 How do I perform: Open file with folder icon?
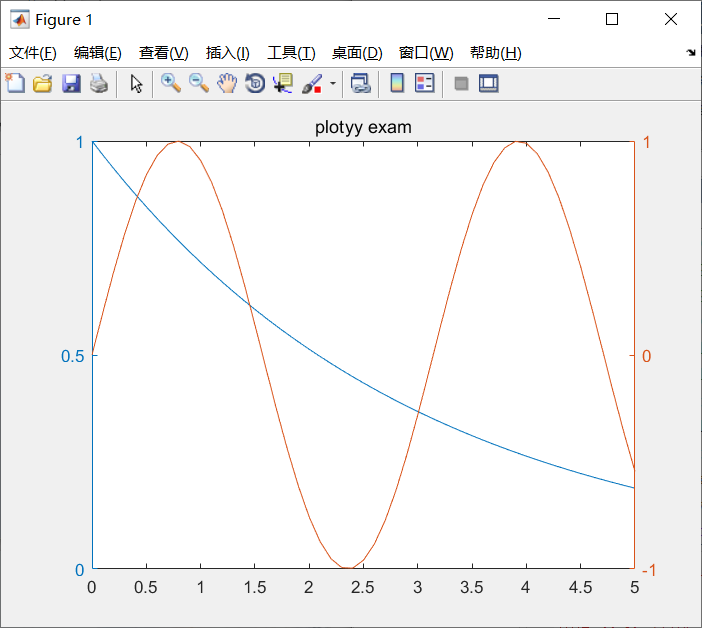point(43,83)
